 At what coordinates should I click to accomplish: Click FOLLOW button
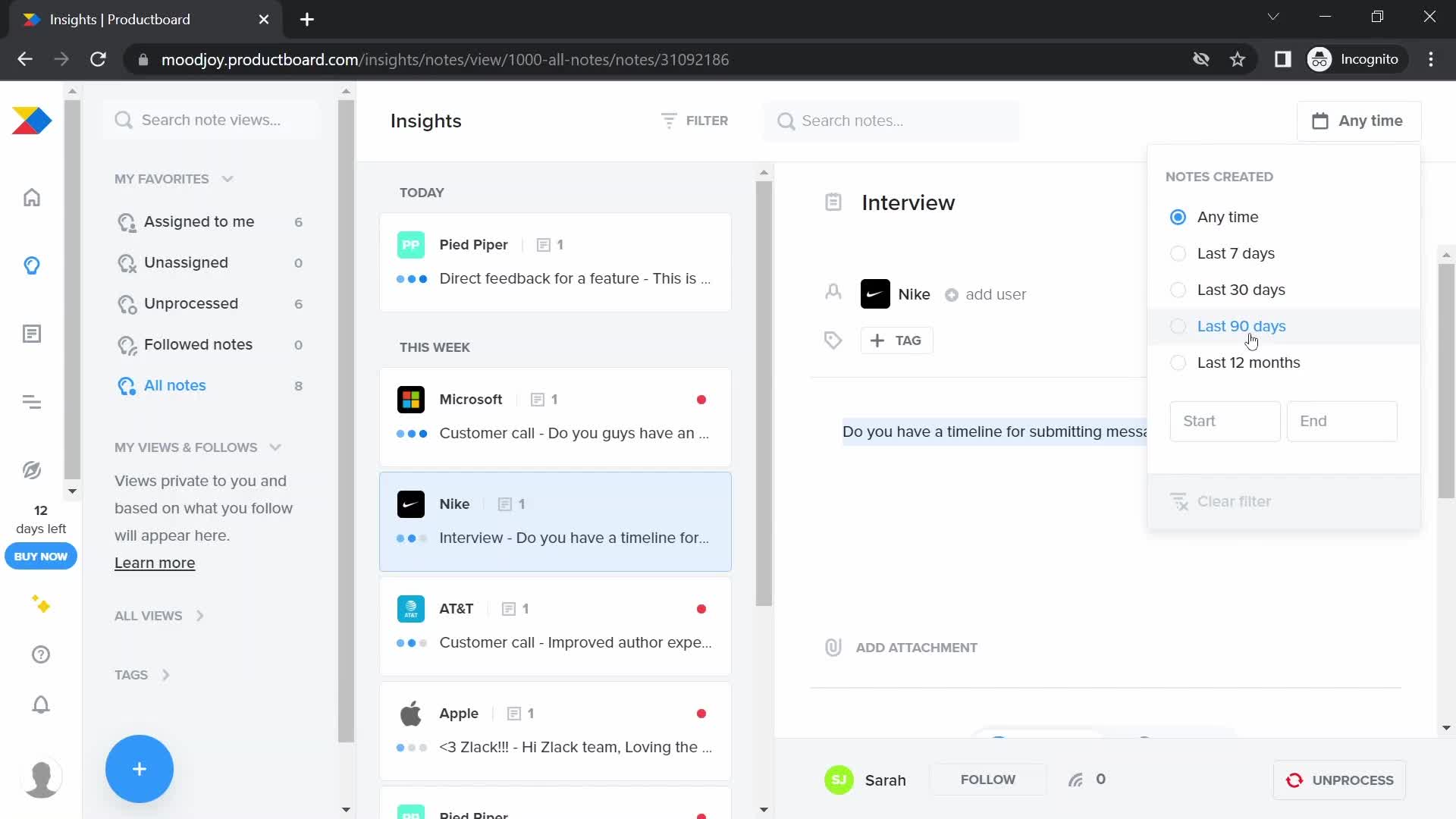tap(987, 780)
